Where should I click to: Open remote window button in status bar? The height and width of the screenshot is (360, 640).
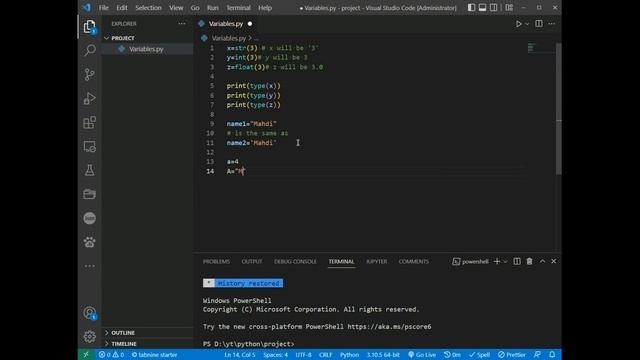(86, 355)
